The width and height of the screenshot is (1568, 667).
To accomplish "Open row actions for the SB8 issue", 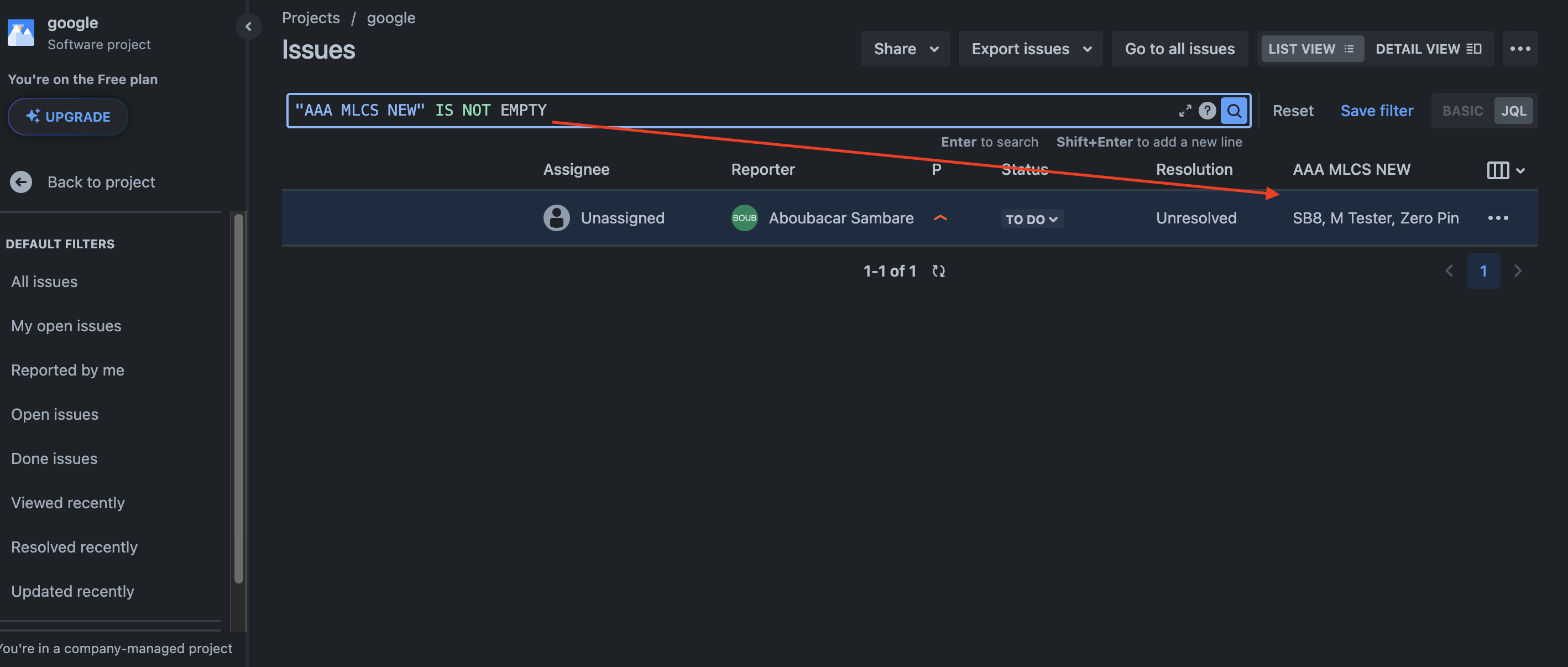I will pyautogui.click(x=1497, y=218).
